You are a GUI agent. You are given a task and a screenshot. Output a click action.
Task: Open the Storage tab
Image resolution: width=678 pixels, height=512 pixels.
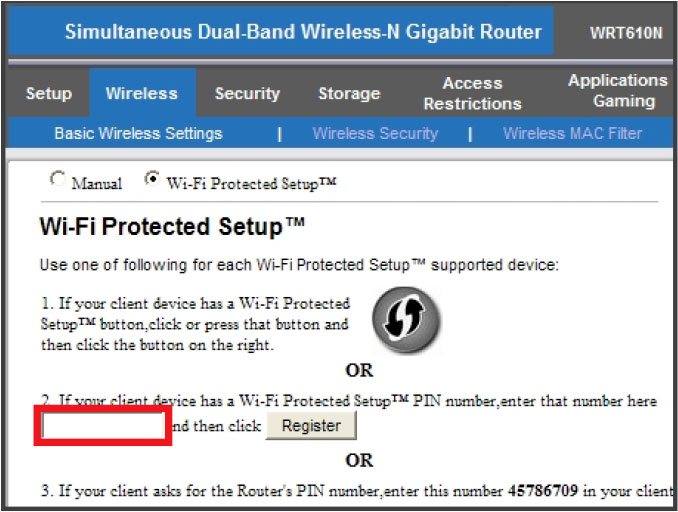pyautogui.click(x=349, y=94)
